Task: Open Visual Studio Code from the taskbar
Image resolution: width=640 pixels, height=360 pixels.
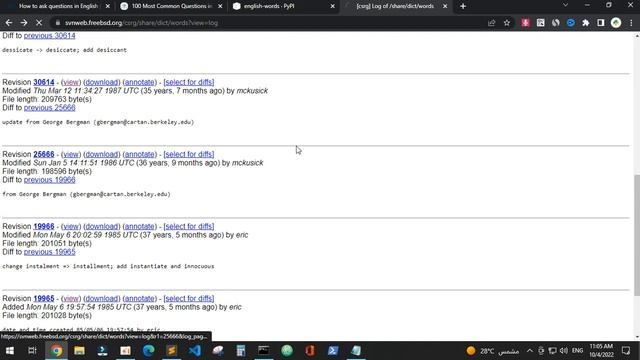Action: click(195, 351)
